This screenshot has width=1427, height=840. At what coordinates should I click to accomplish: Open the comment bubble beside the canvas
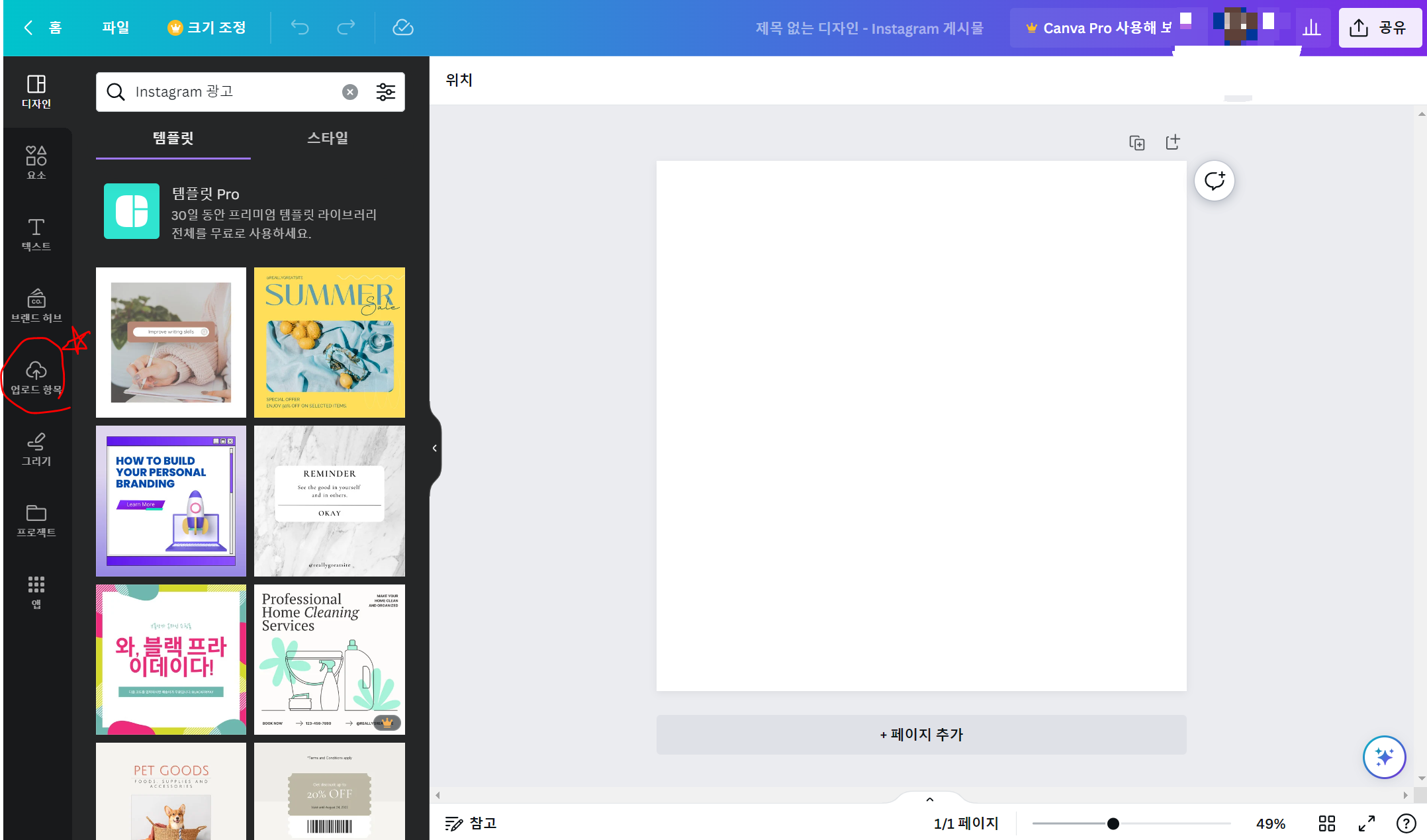tap(1214, 180)
